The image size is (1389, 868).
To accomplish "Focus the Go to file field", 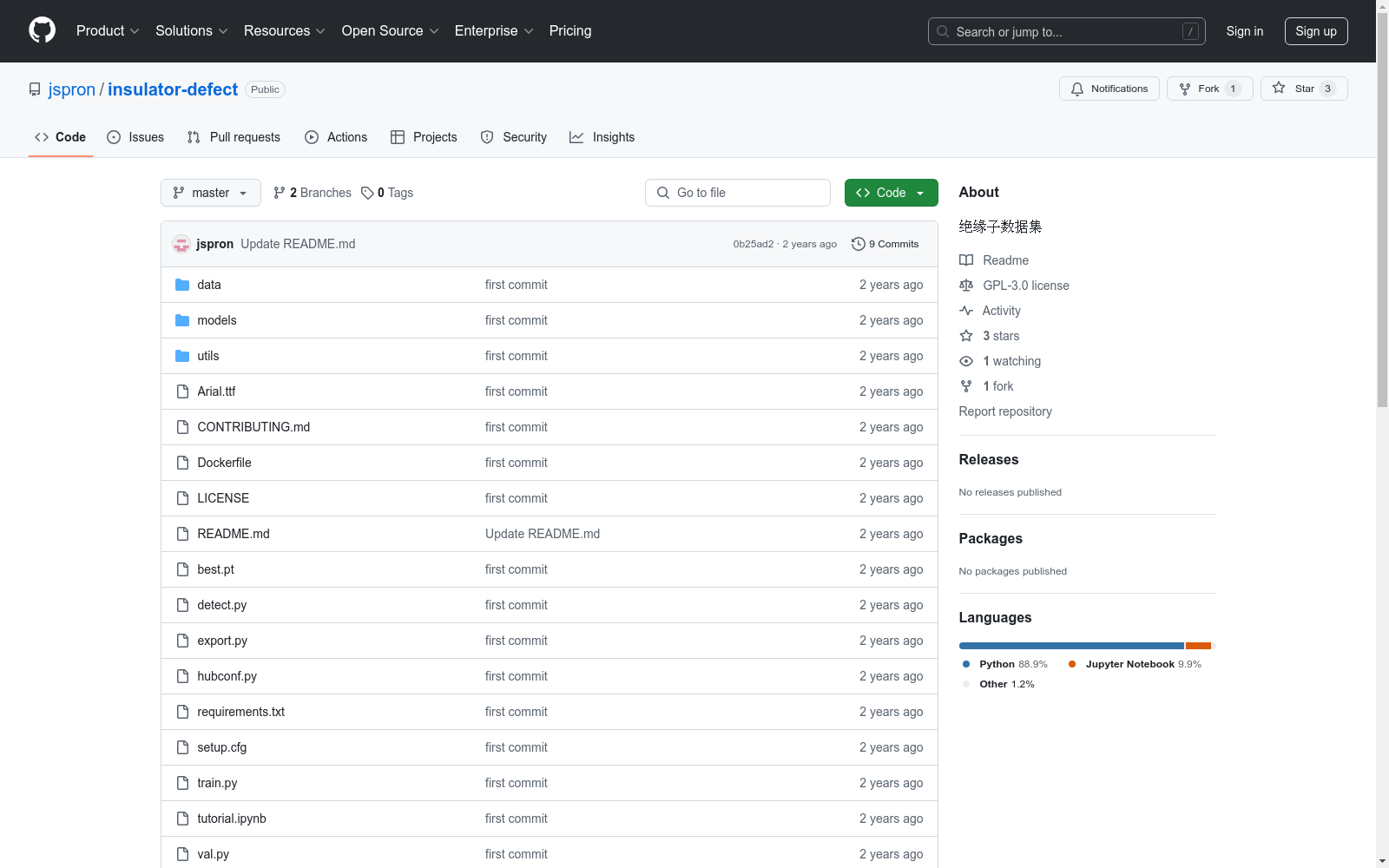I will tap(738, 193).
